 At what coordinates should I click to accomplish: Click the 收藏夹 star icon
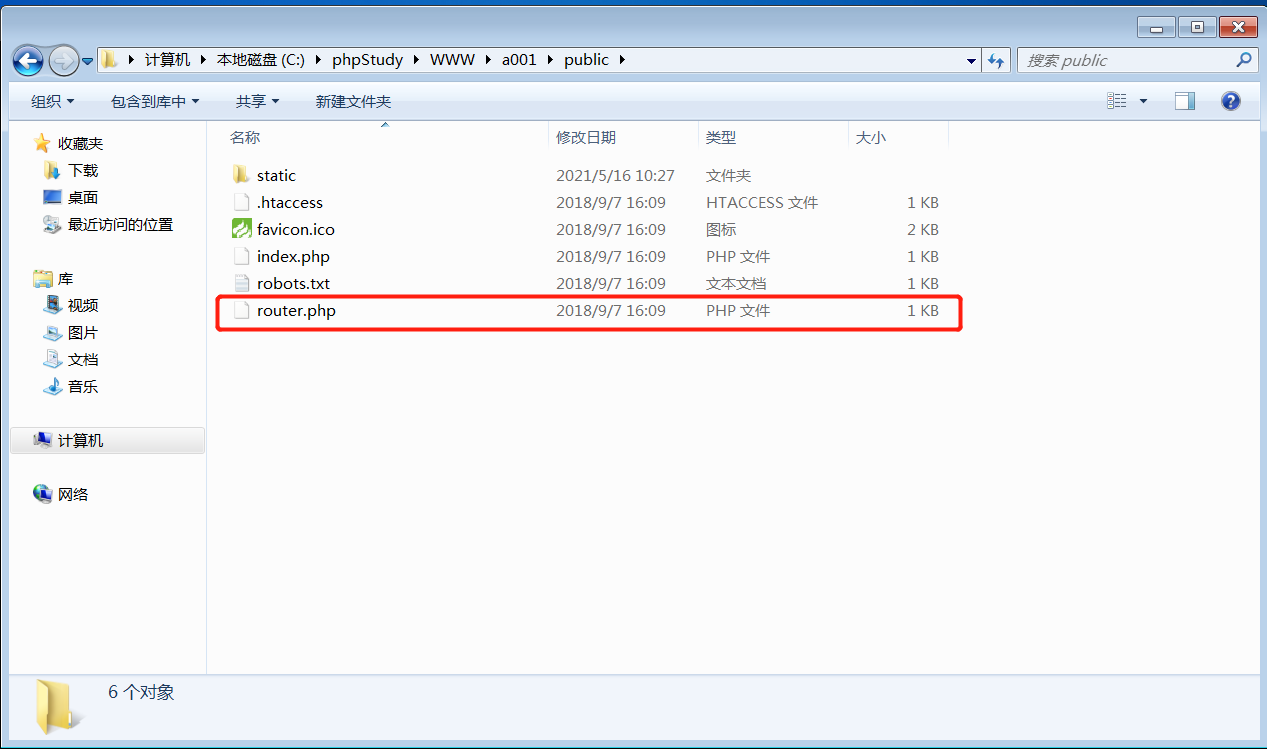tap(42, 143)
